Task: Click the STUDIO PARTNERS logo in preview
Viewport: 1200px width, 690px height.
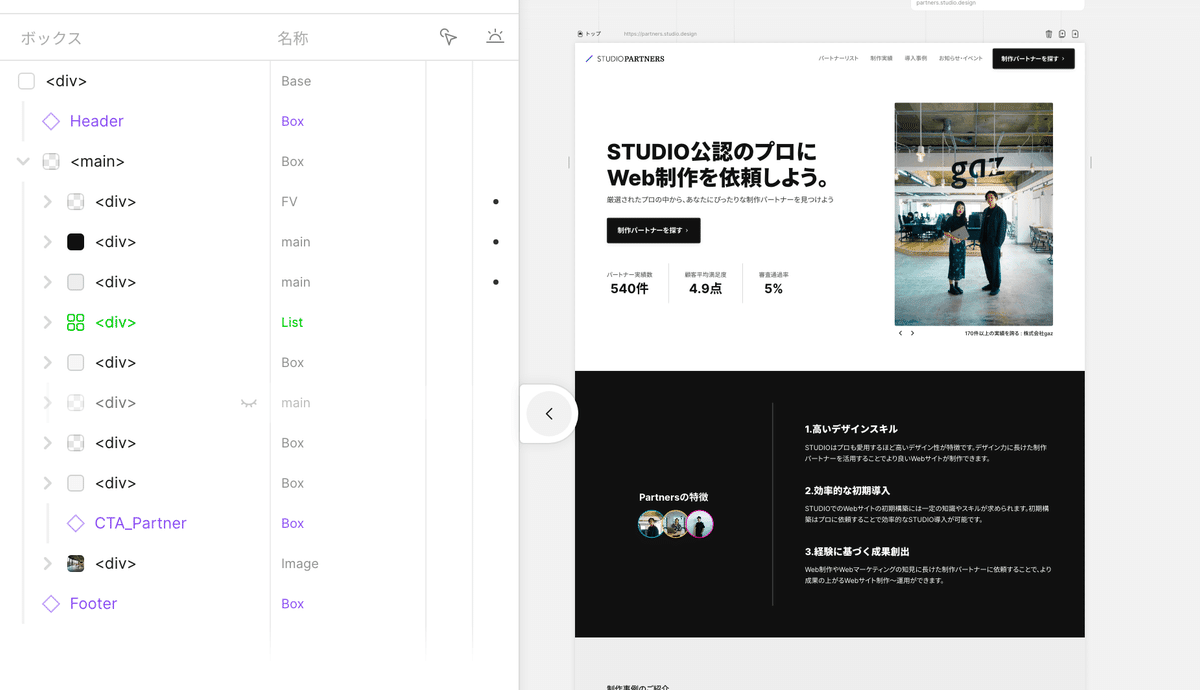Action: pos(625,59)
